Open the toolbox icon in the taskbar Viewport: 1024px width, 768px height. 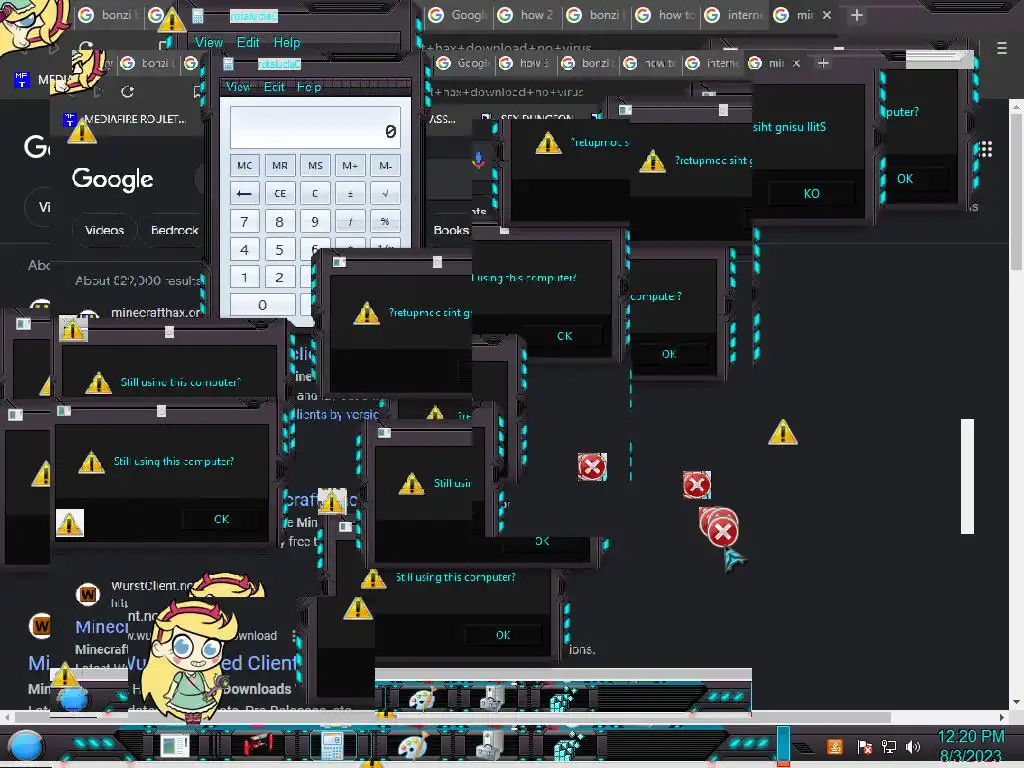point(490,744)
